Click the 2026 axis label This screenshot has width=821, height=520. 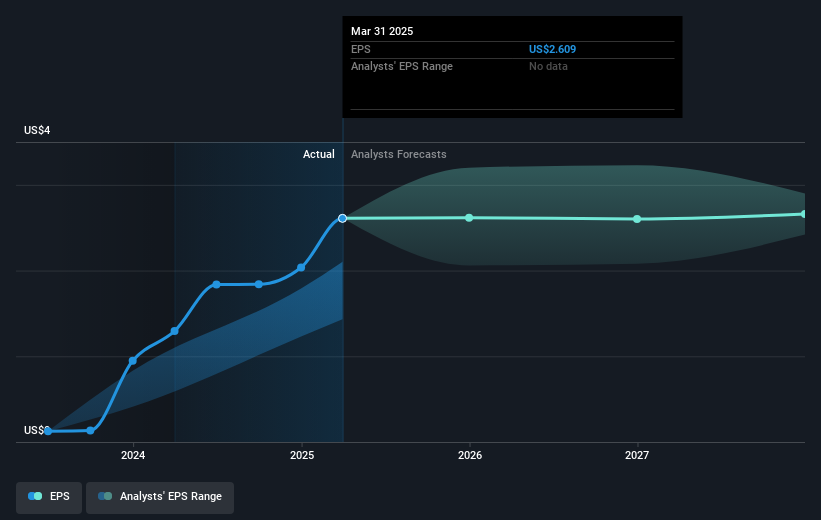click(x=470, y=455)
